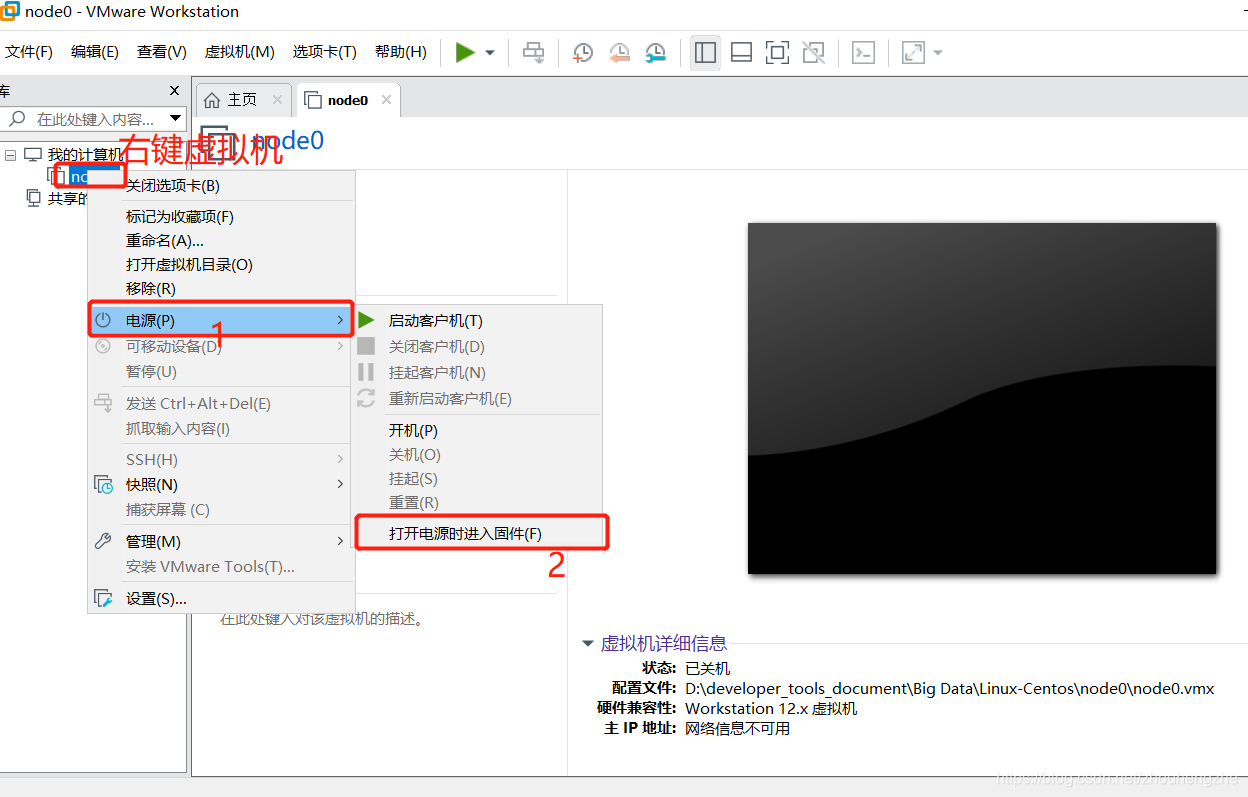Click the Unity mode toolbar icon
The image size is (1248, 797).
point(814,52)
